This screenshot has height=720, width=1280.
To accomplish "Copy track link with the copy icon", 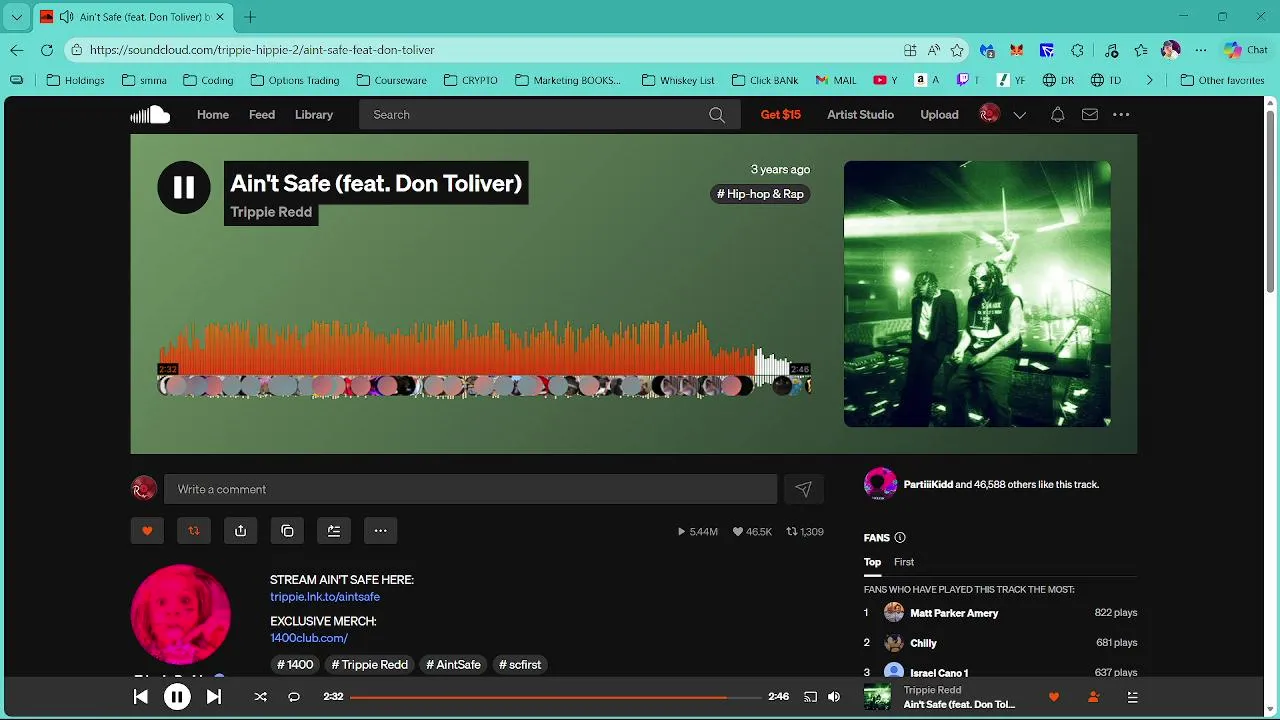I will 287,531.
